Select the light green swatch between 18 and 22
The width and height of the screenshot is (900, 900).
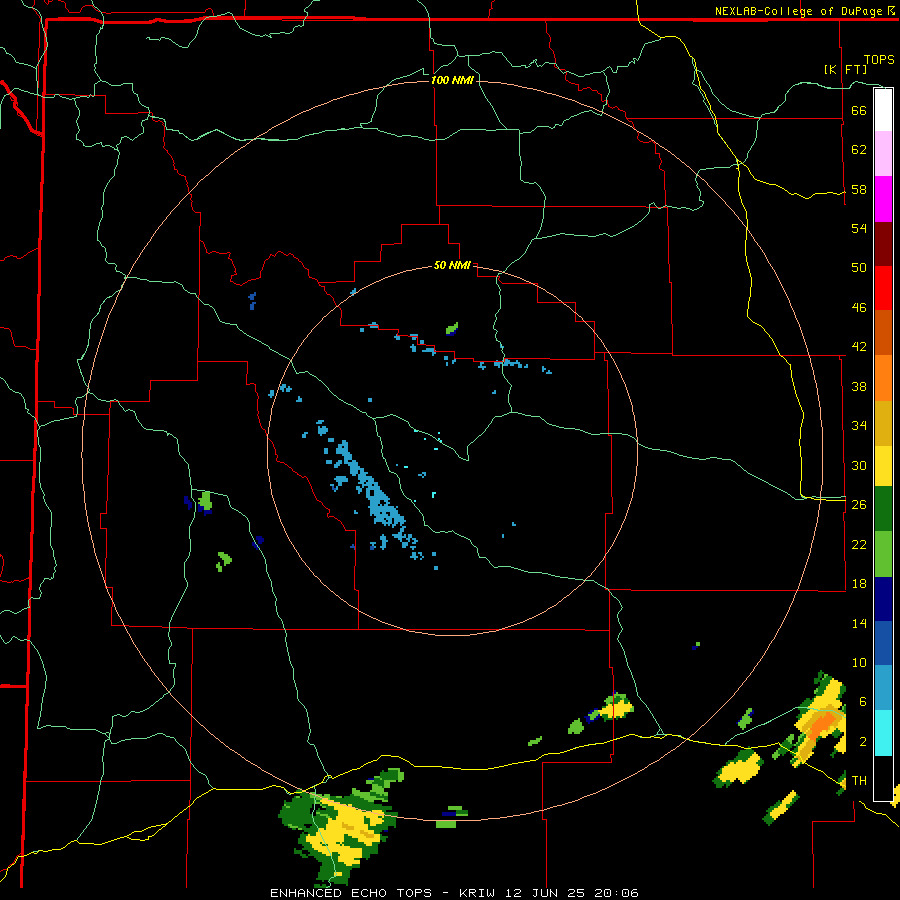tap(883, 554)
